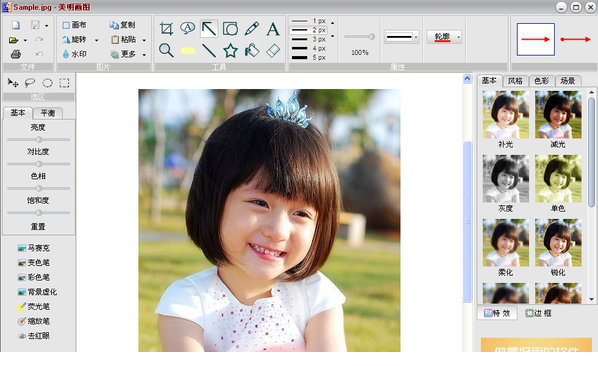Click the 对比度 contrast slider
Screen dimensions: 598x366
click(39, 164)
